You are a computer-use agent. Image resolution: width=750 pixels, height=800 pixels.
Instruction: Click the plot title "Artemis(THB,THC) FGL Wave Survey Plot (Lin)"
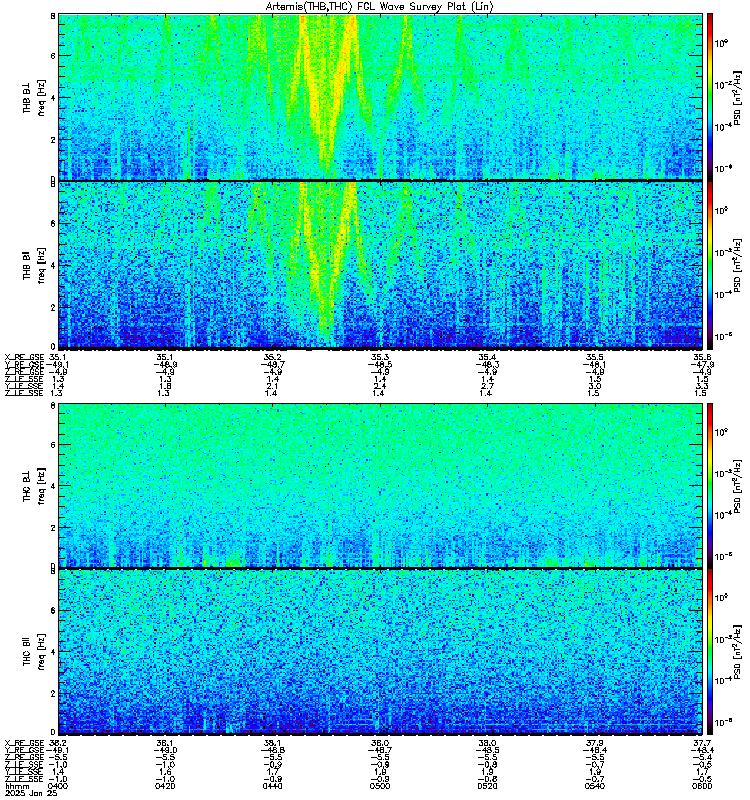(379, 7)
